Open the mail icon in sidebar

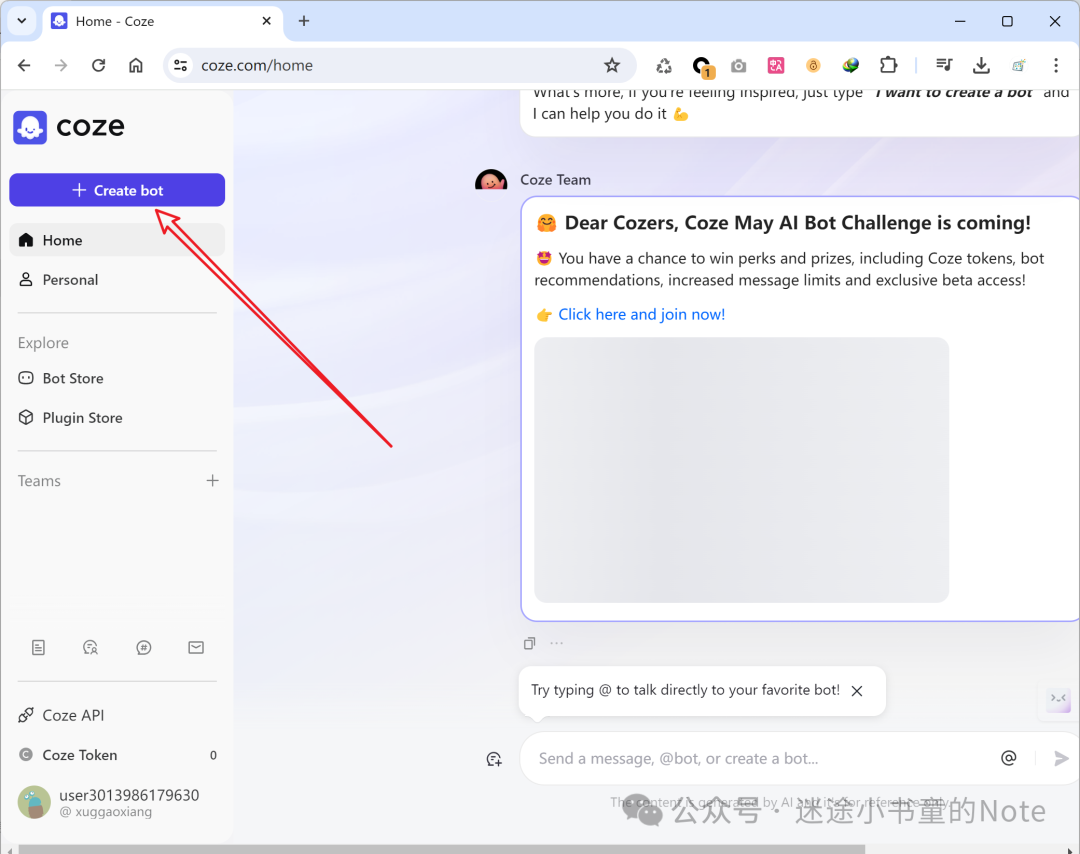[x=196, y=647]
